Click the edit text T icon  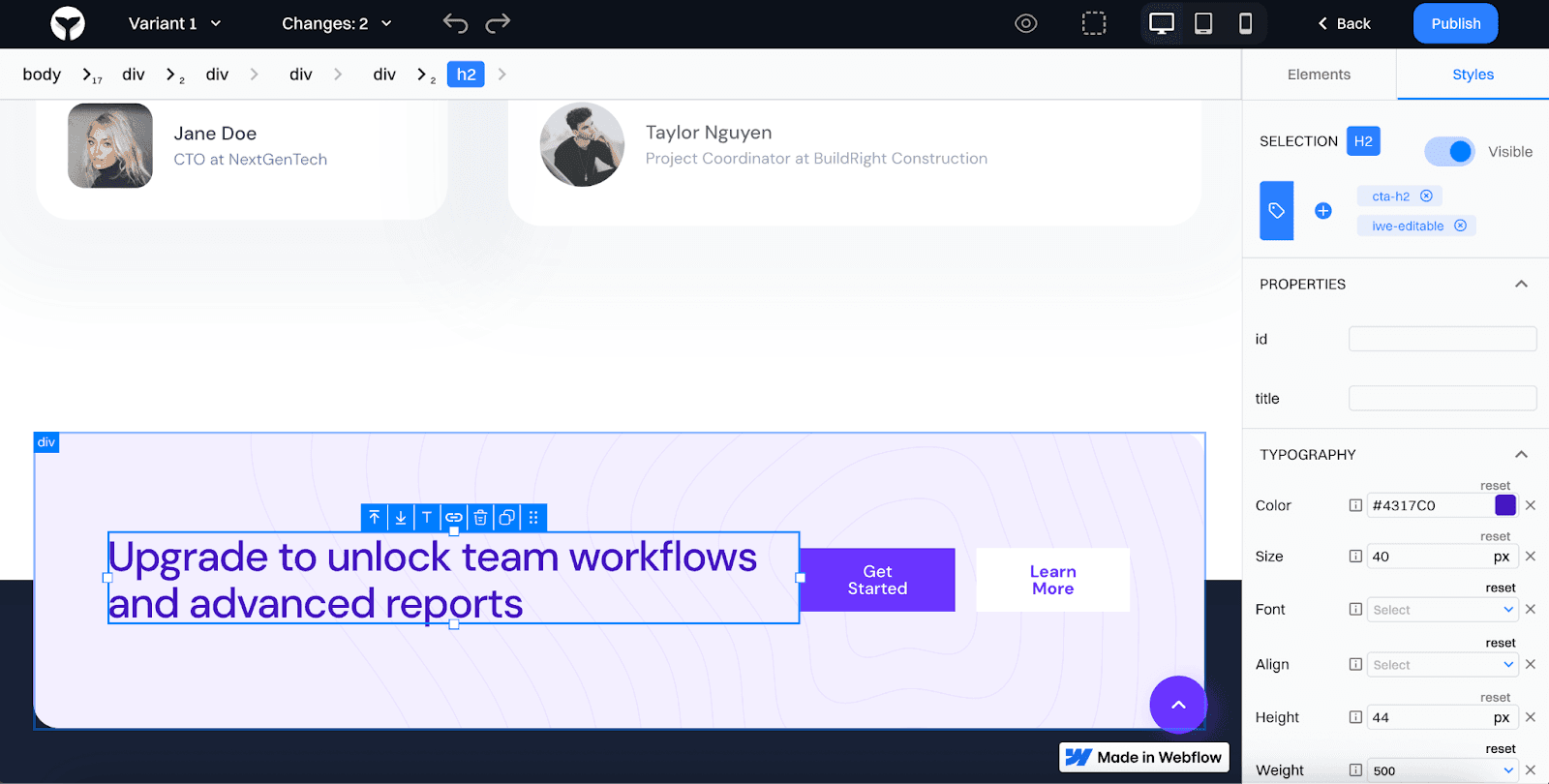point(427,518)
